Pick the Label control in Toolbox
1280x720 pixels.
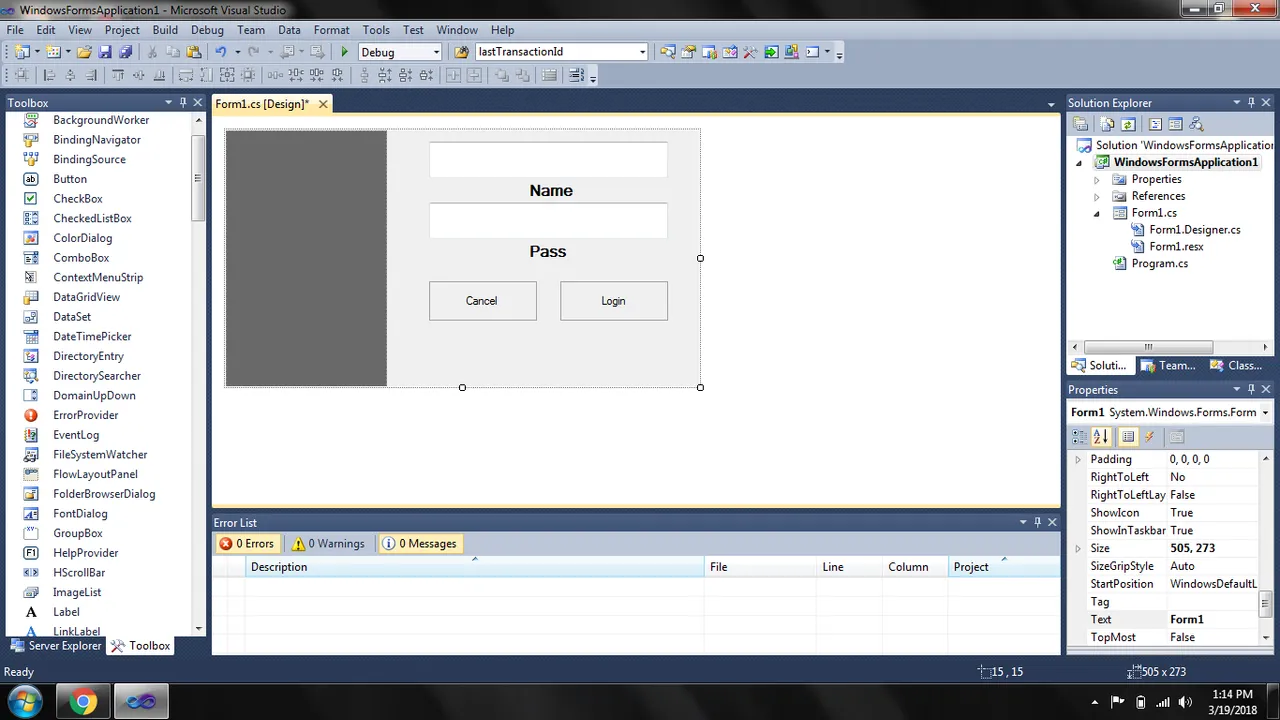tap(66, 612)
